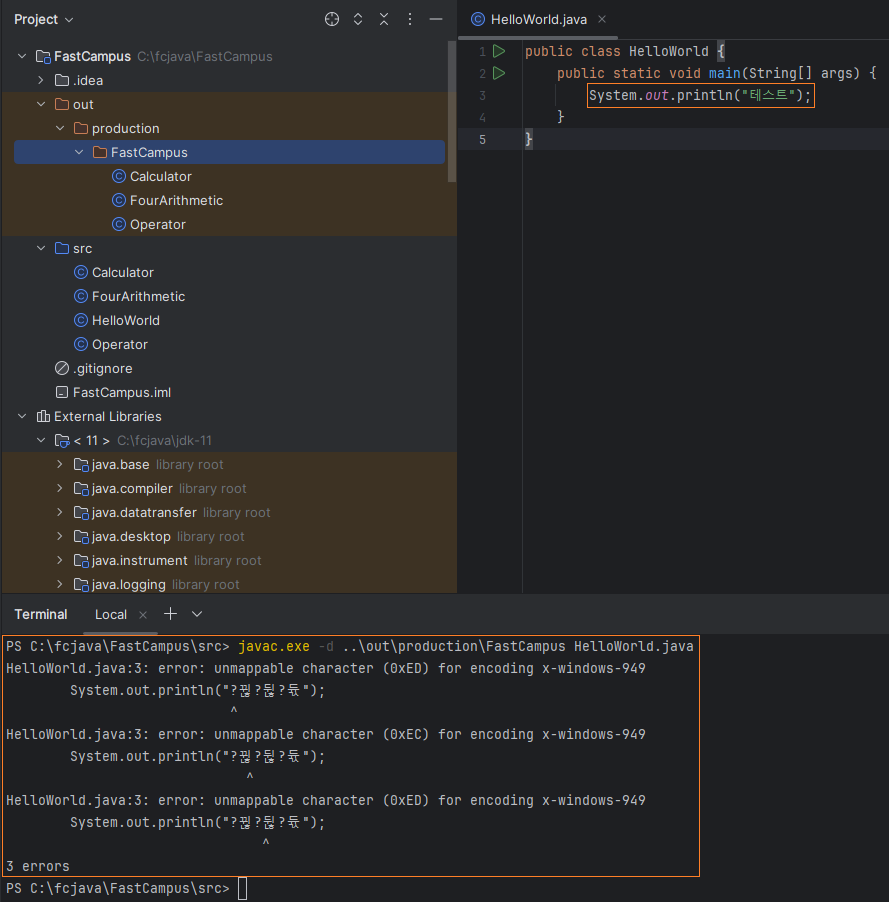Collapse the out folder
Screen dimensions: 889x902
41,104
